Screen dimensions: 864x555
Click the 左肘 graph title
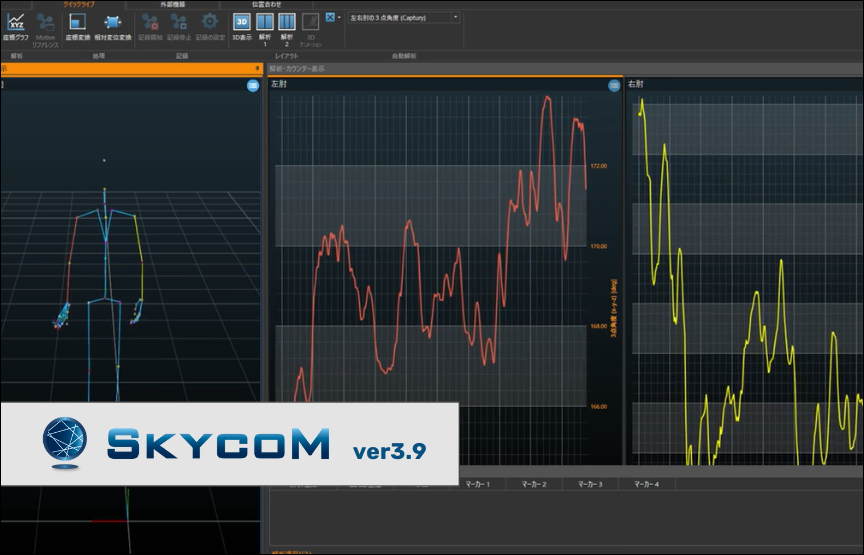pyautogui.click(x=279, y=84)
